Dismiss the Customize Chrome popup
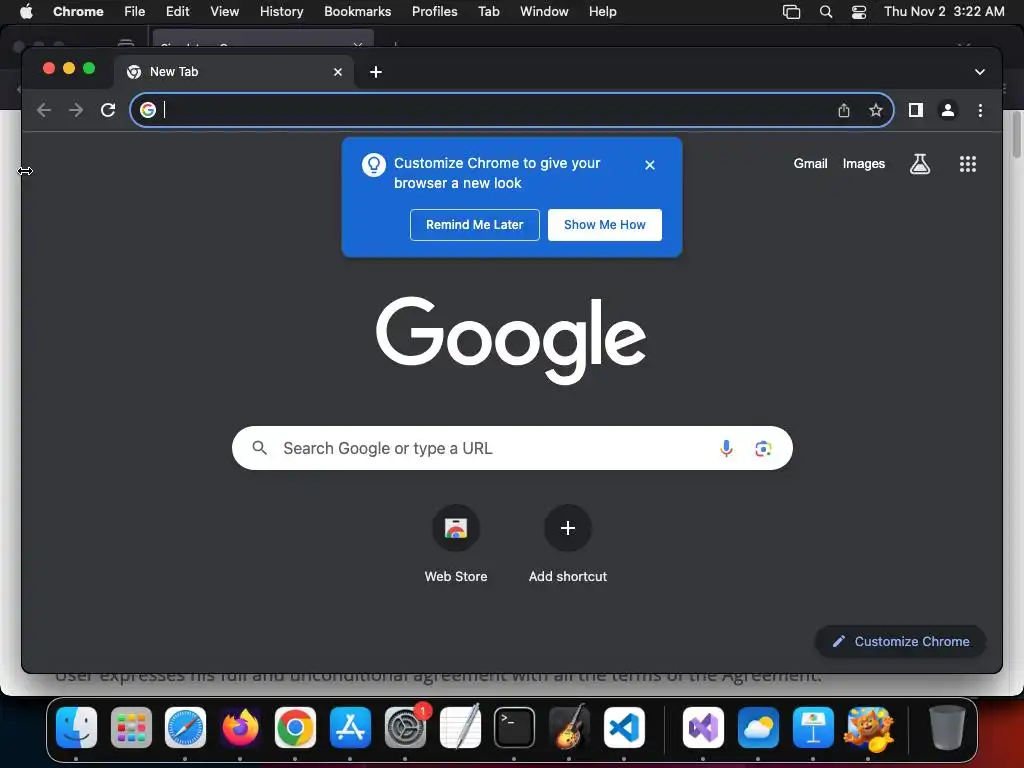This screenshot has width=1024, height=768. 649,165
